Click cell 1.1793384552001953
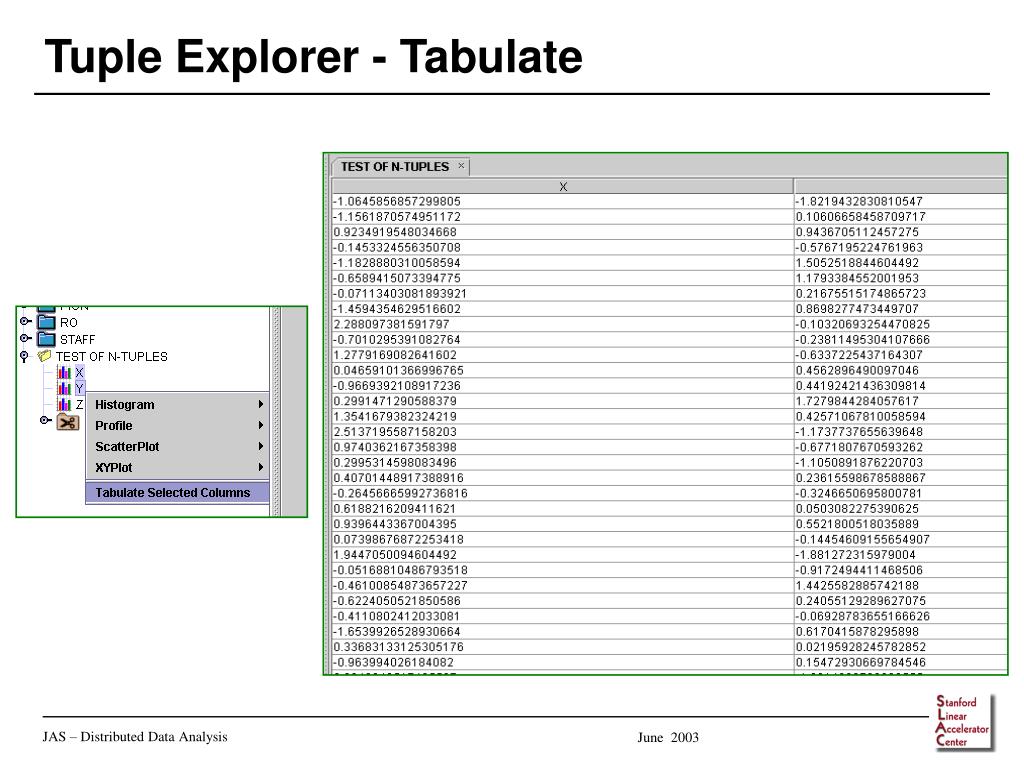This screenshot has width=1024, height=768. tap(901, 278)
